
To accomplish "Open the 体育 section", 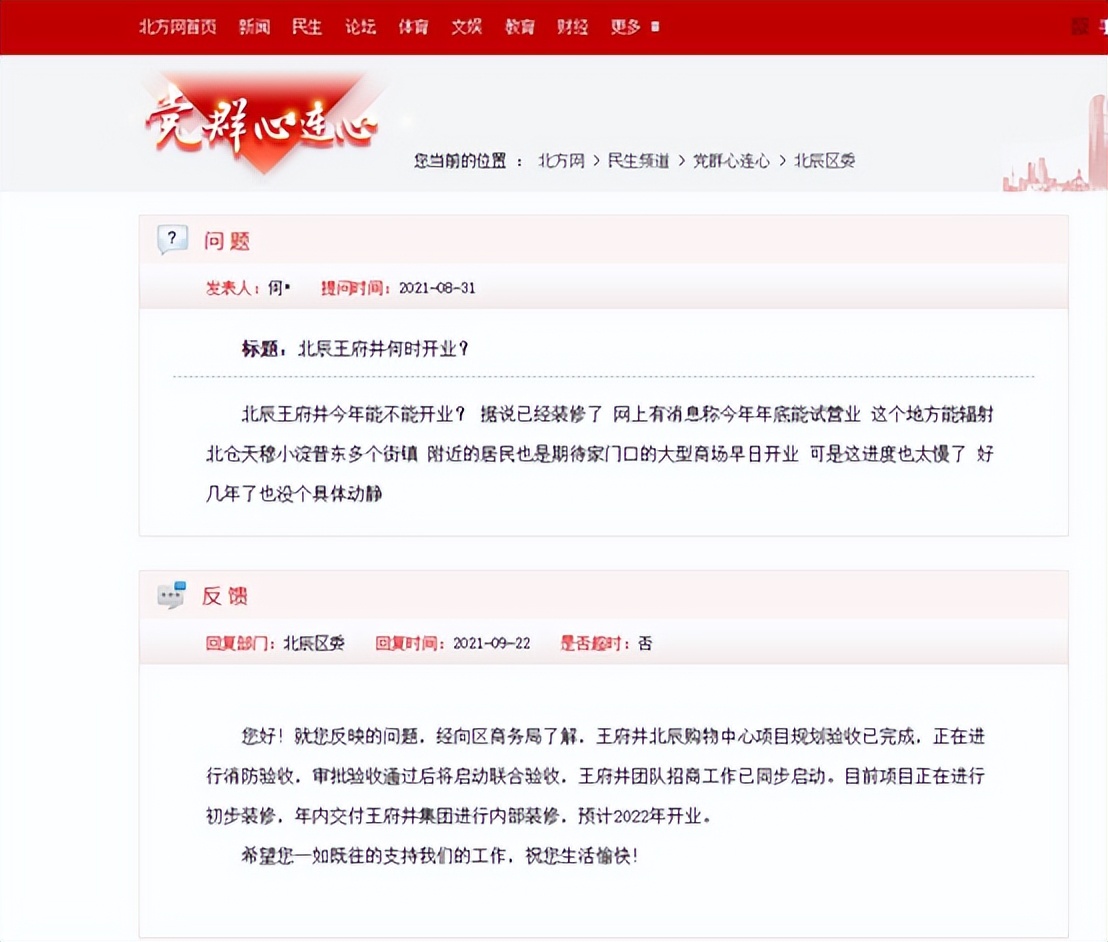I will coord(413,27).
